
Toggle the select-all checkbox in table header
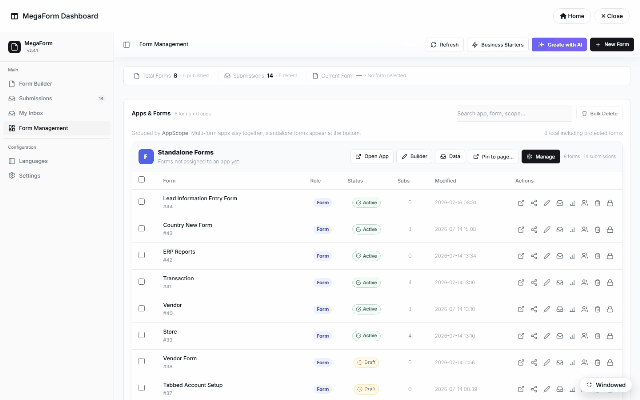(x=142, y=180)
